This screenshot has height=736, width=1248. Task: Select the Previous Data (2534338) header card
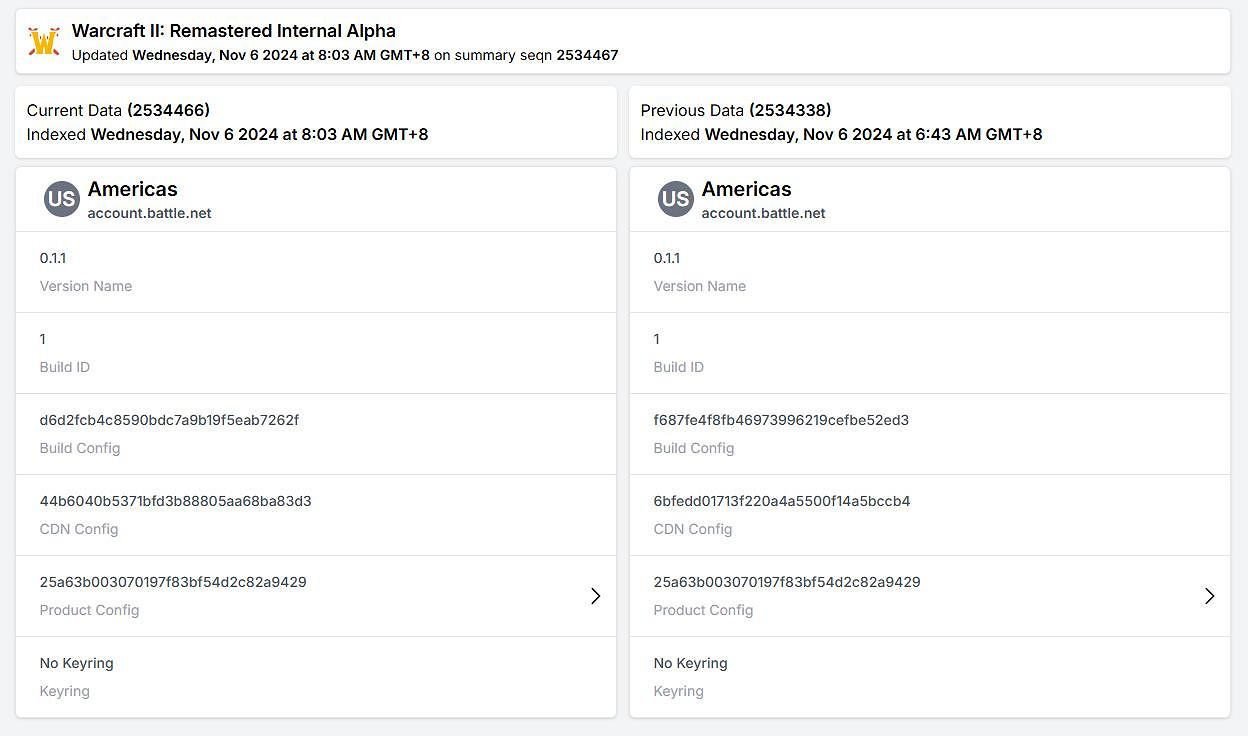click(x=929, y=122)
